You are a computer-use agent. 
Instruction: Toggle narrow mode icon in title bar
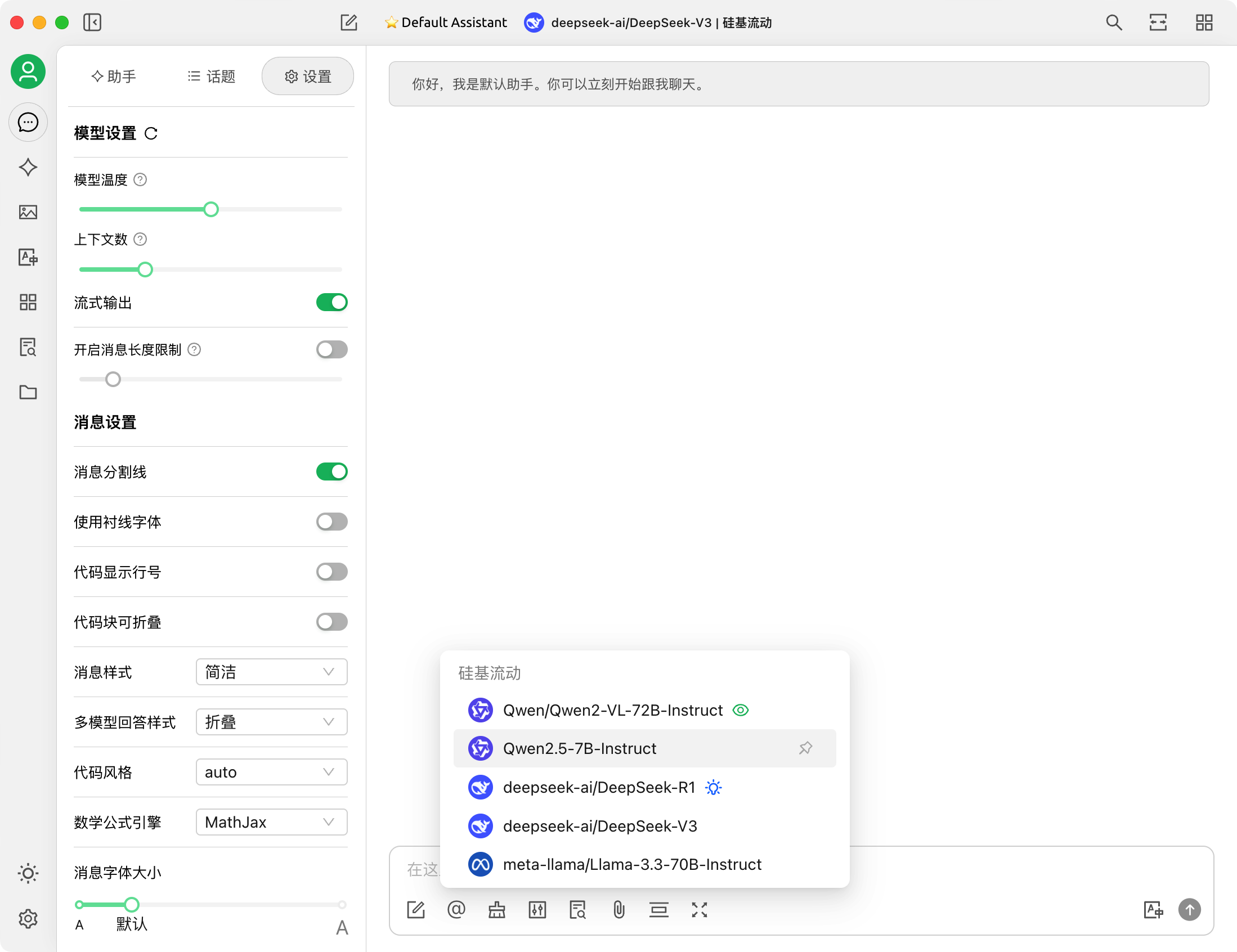(x=1158, y=23)
